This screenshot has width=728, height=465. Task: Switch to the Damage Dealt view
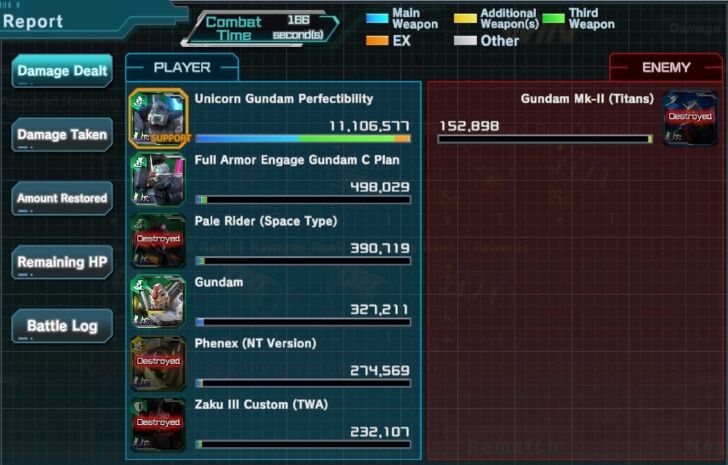[62, 71]
